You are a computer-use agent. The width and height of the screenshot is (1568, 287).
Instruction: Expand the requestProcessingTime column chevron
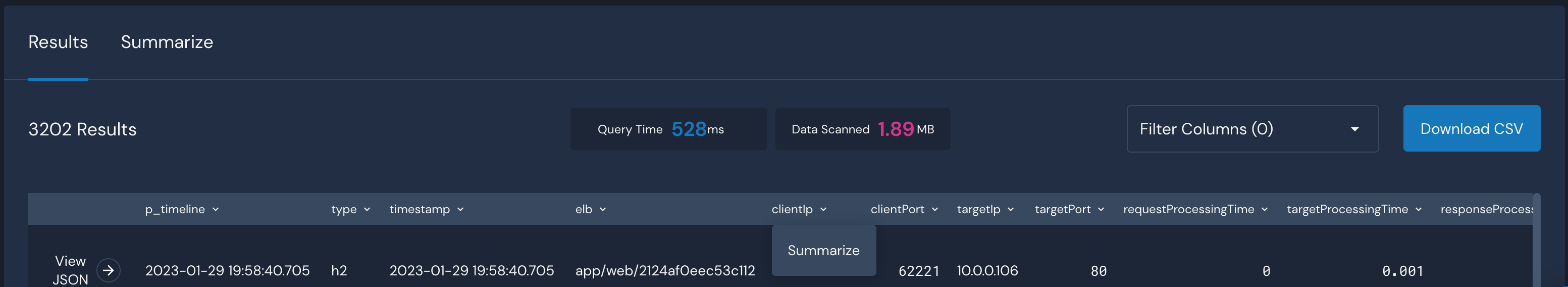click(1264, 210)
